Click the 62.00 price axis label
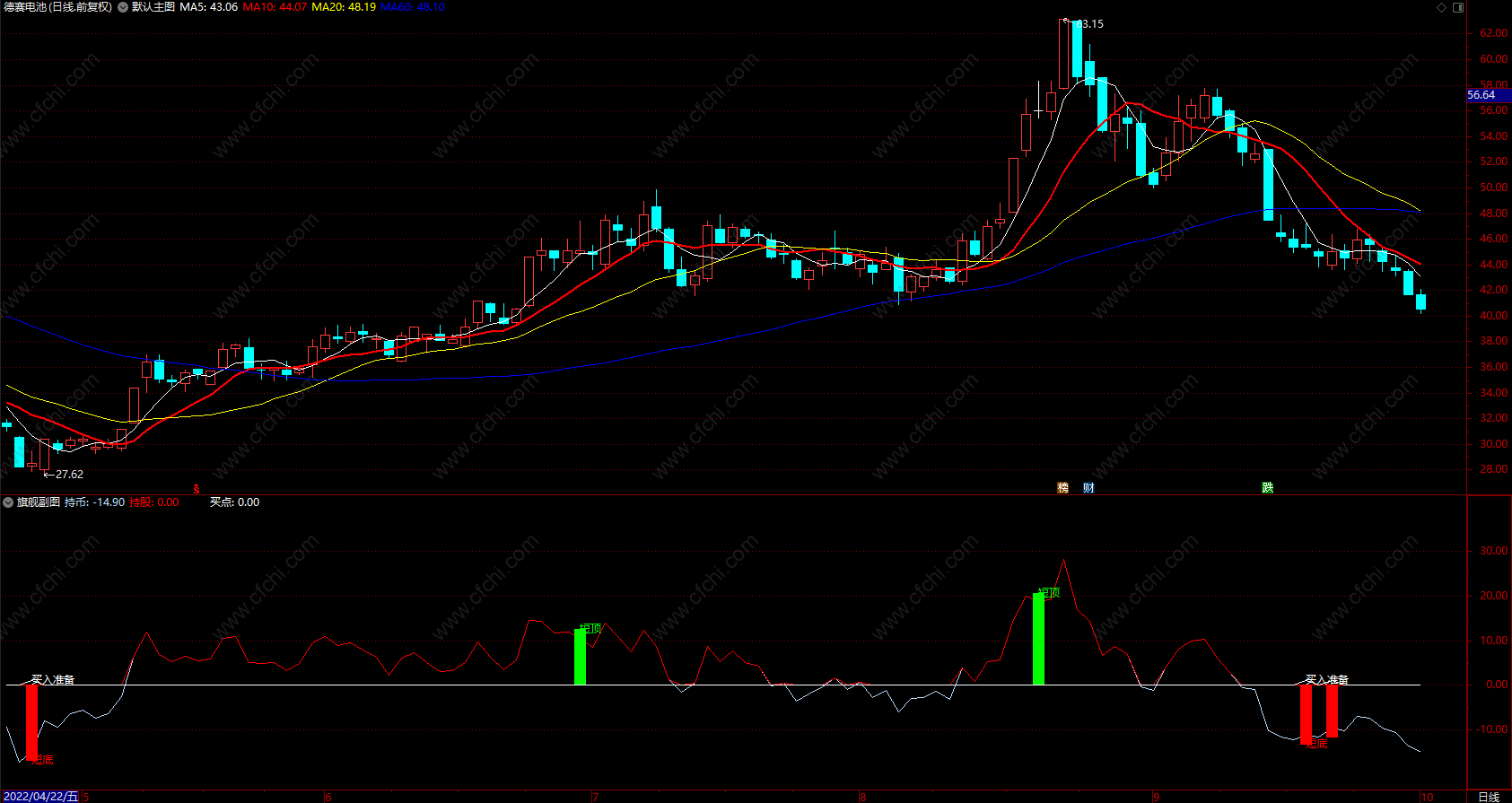This screenshot has width=1512, height=803. coord(1493,33)
